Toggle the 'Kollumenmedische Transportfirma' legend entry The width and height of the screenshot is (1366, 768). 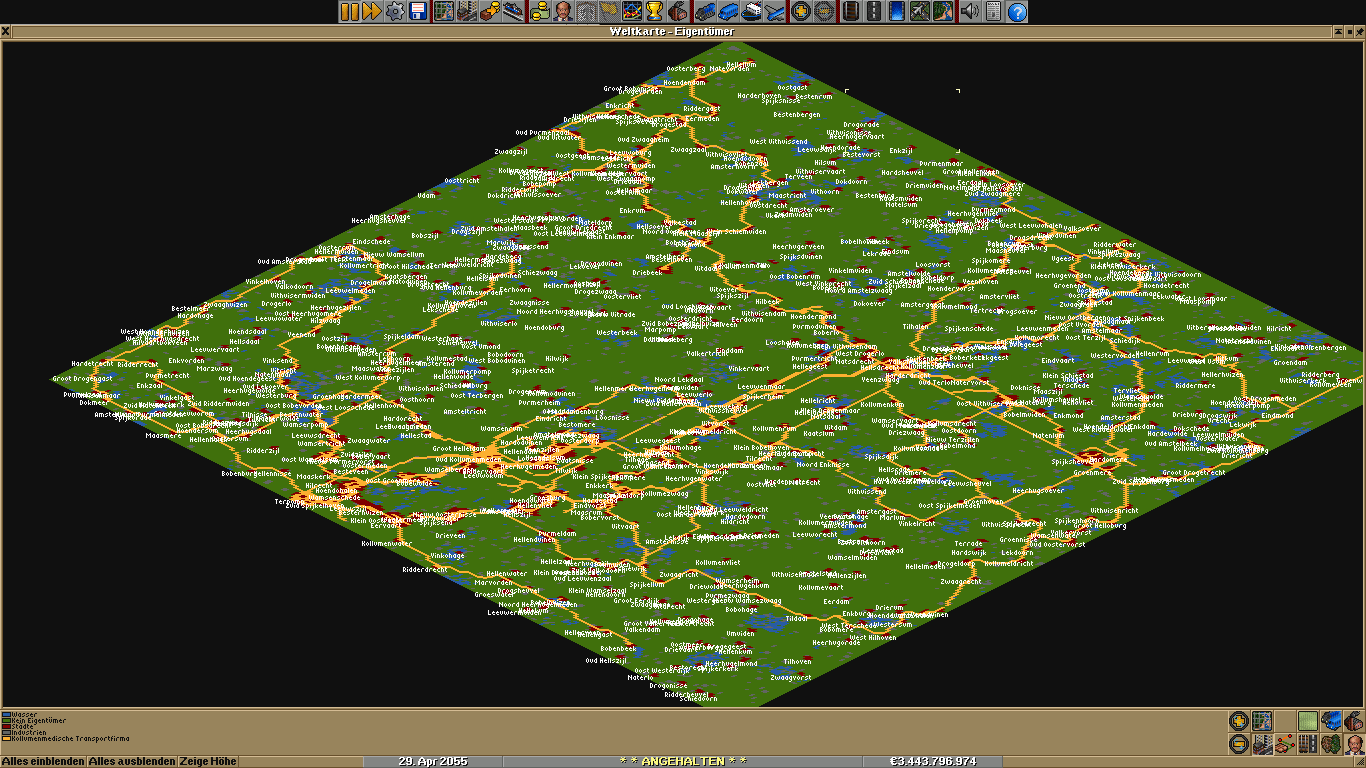pos(66,739)
